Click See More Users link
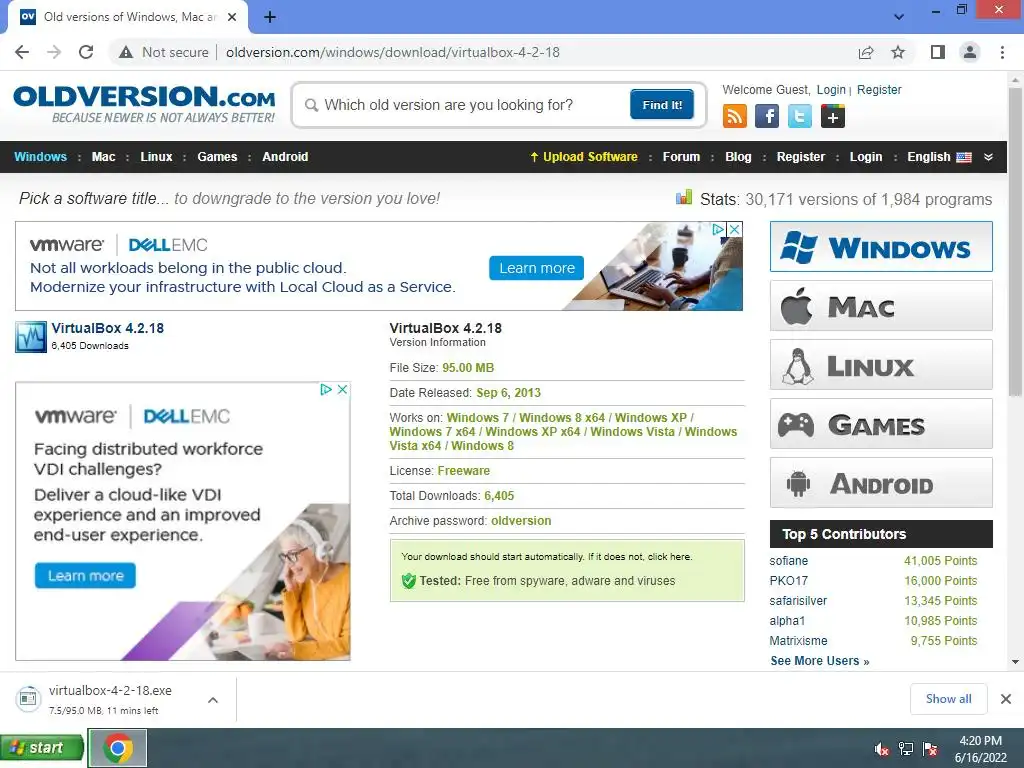This screenshot has width=1024, height=768. tap(820, 660)
